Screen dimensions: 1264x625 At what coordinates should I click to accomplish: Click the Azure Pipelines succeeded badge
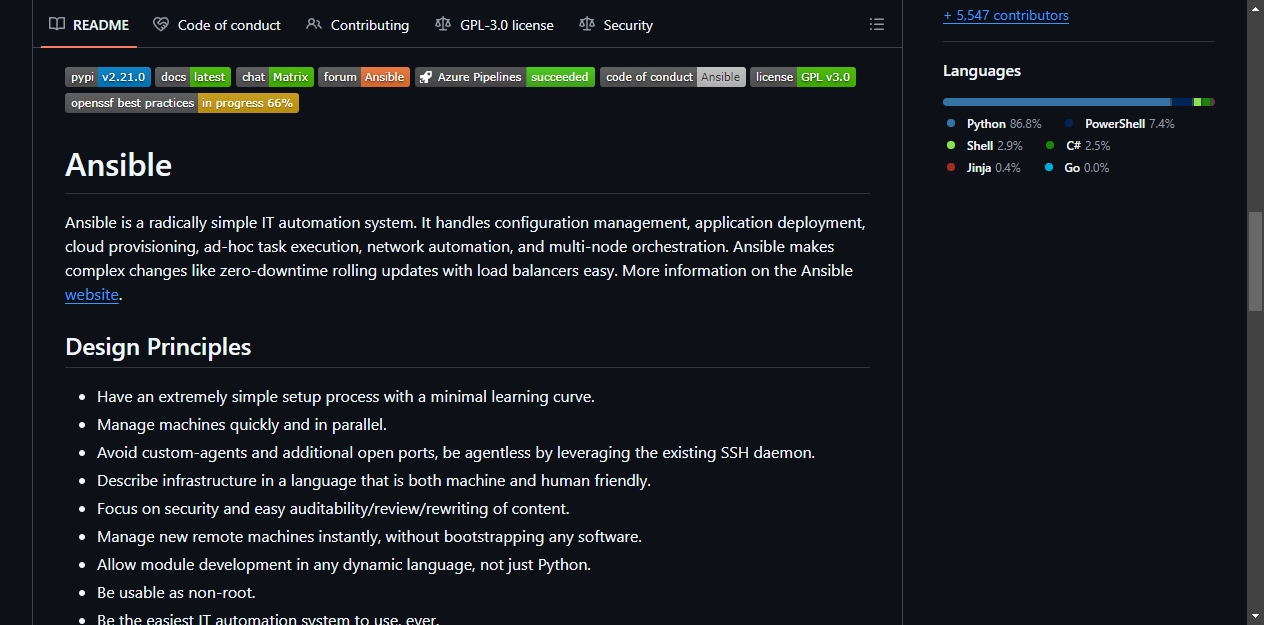(x=505, y=77)
